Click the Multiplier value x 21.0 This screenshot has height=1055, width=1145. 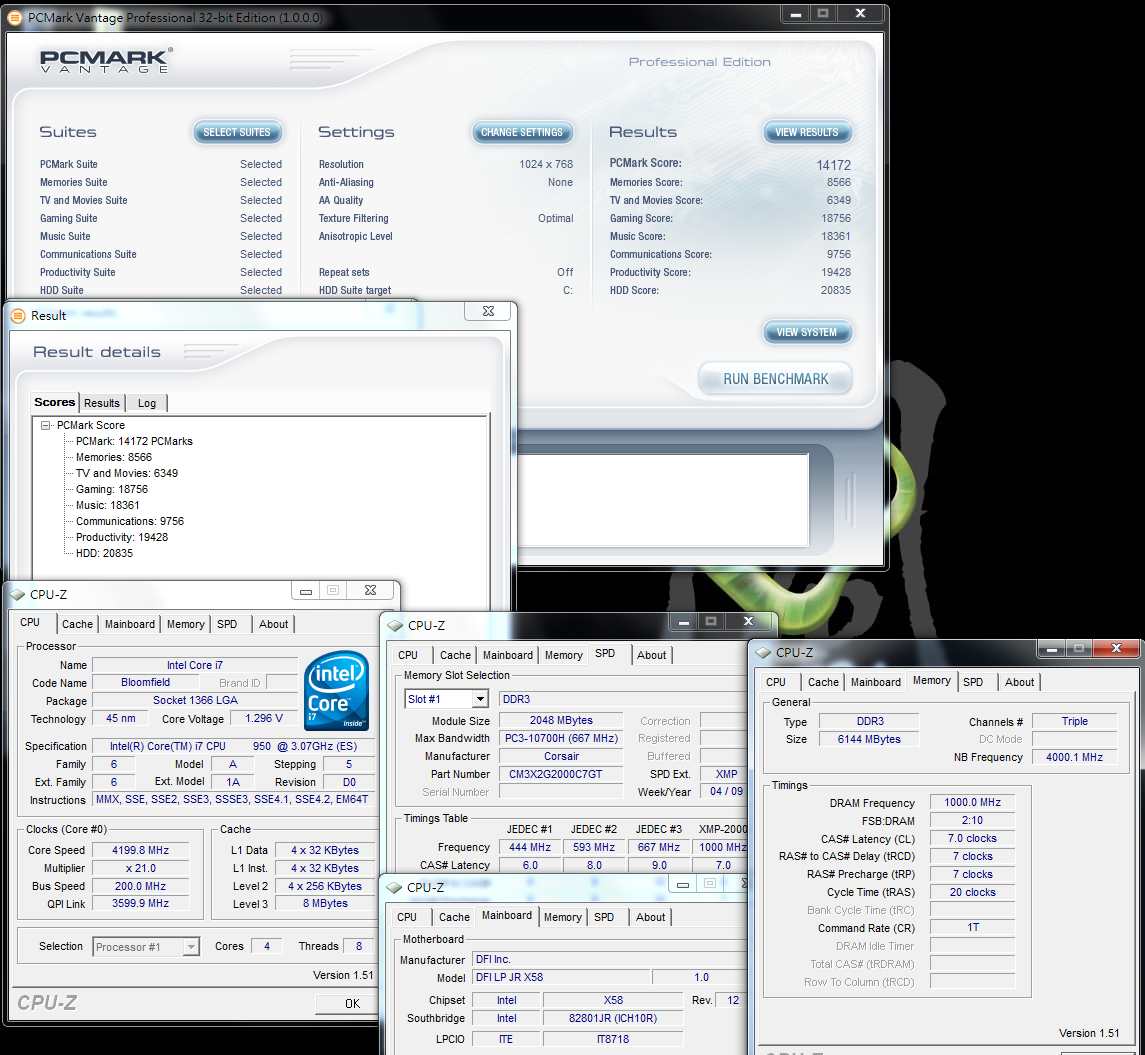click(x=140, y=868)
